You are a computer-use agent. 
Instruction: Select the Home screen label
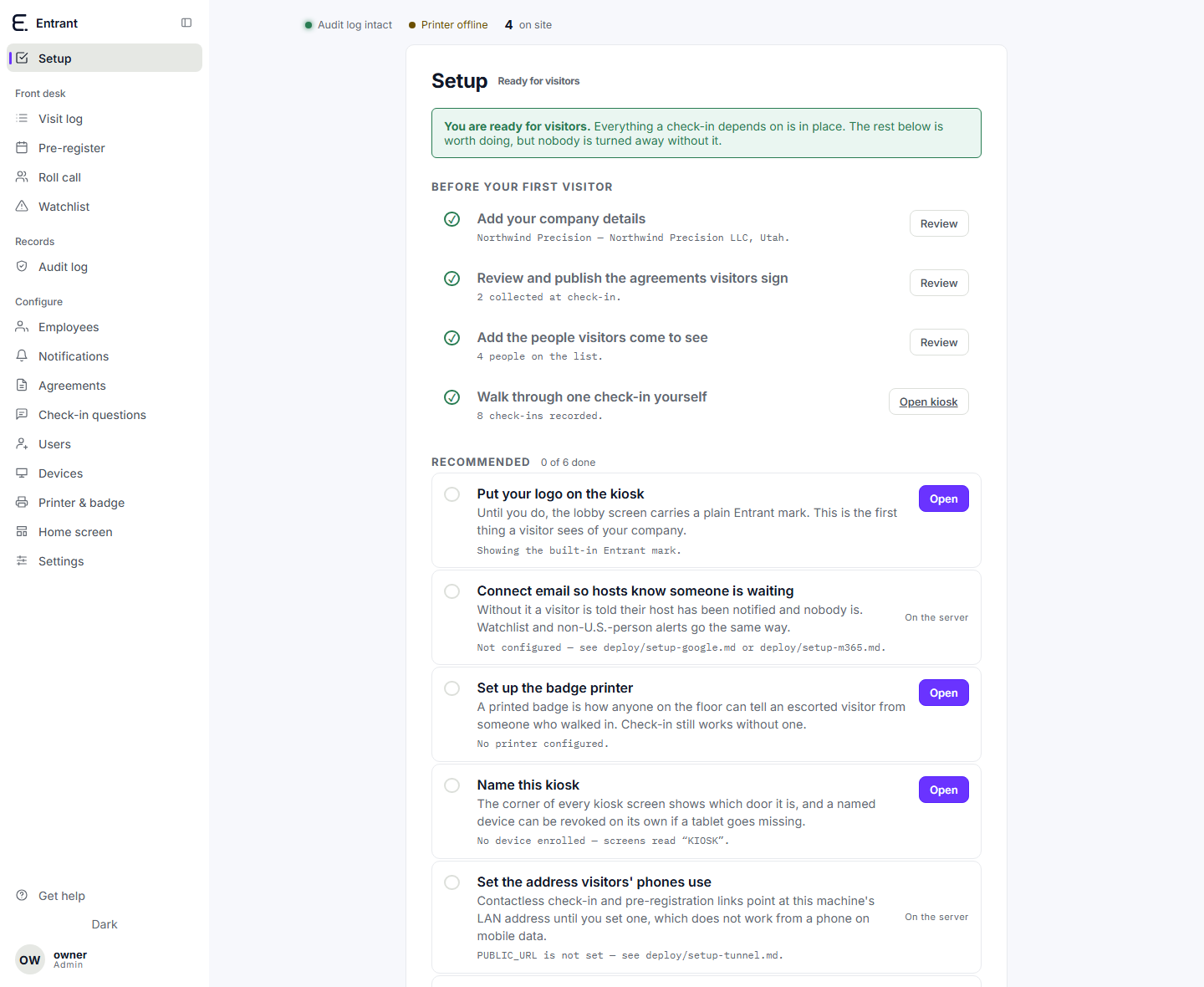75,532
